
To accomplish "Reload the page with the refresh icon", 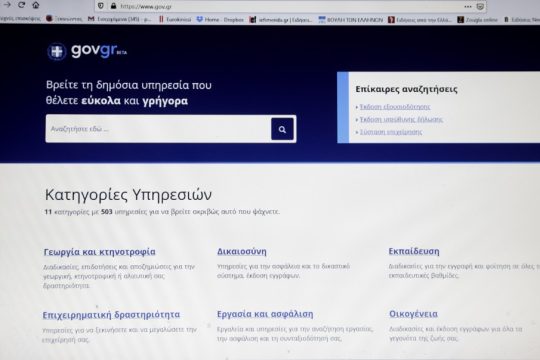I will tap(21, 5).
